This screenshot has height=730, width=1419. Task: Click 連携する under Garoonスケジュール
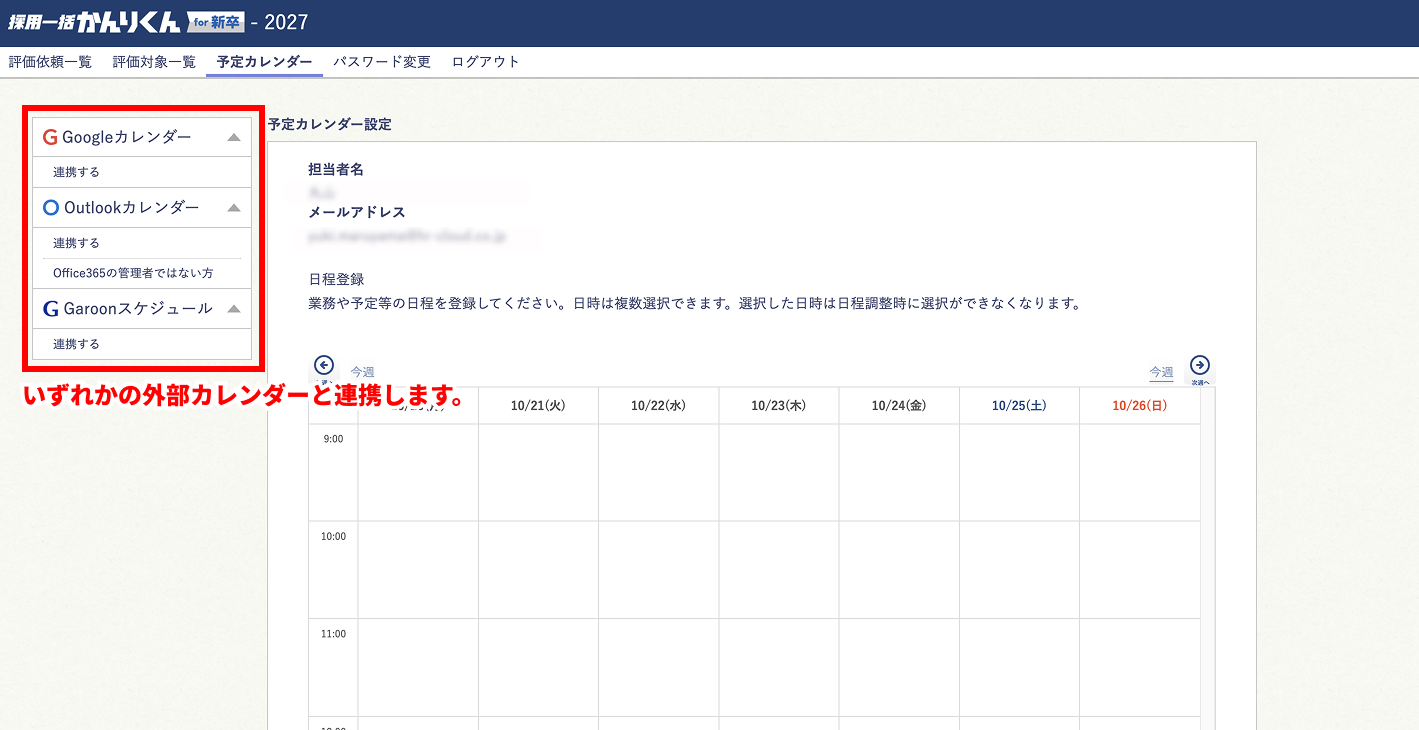click(x=77, y=344)
